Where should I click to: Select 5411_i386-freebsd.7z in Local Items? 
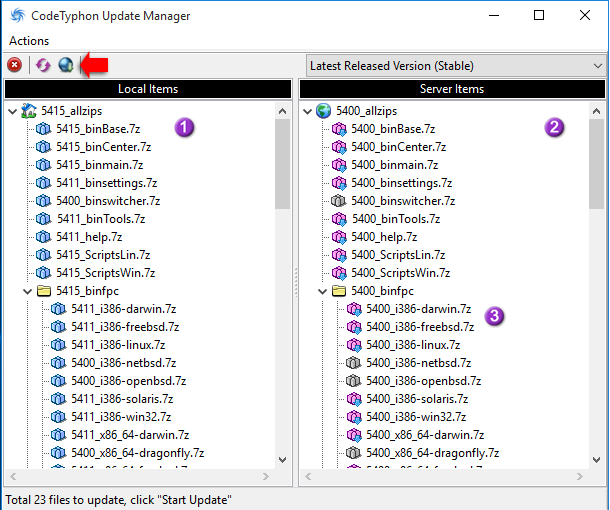pyautogui.click(x=125, y=327)
